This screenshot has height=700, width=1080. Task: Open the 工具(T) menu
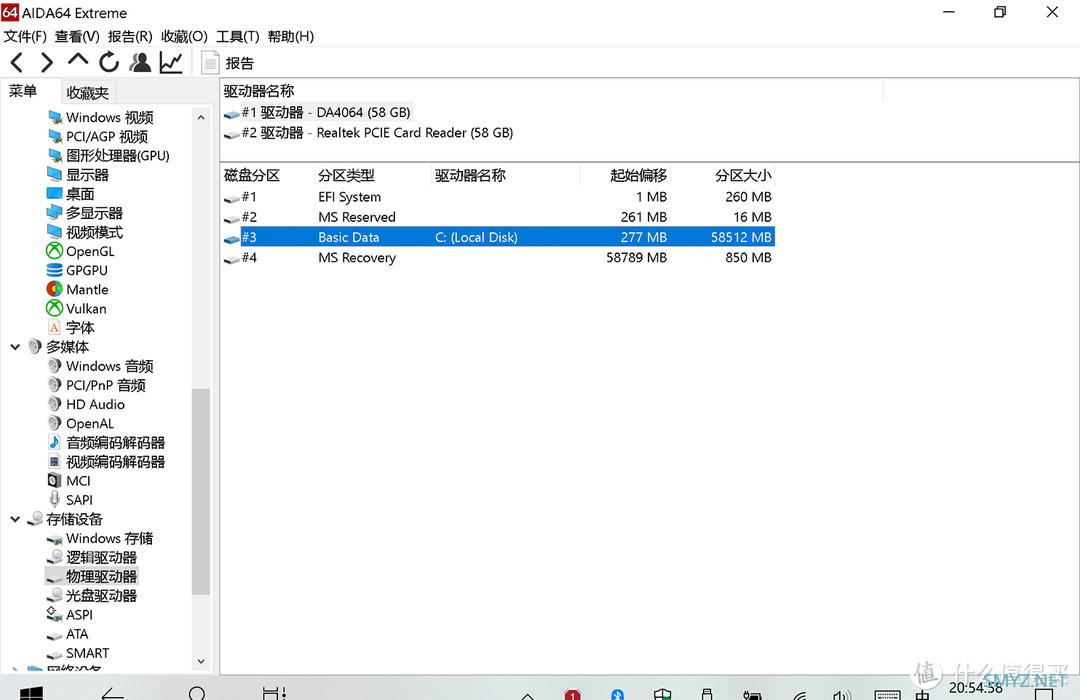pos(238,37)
